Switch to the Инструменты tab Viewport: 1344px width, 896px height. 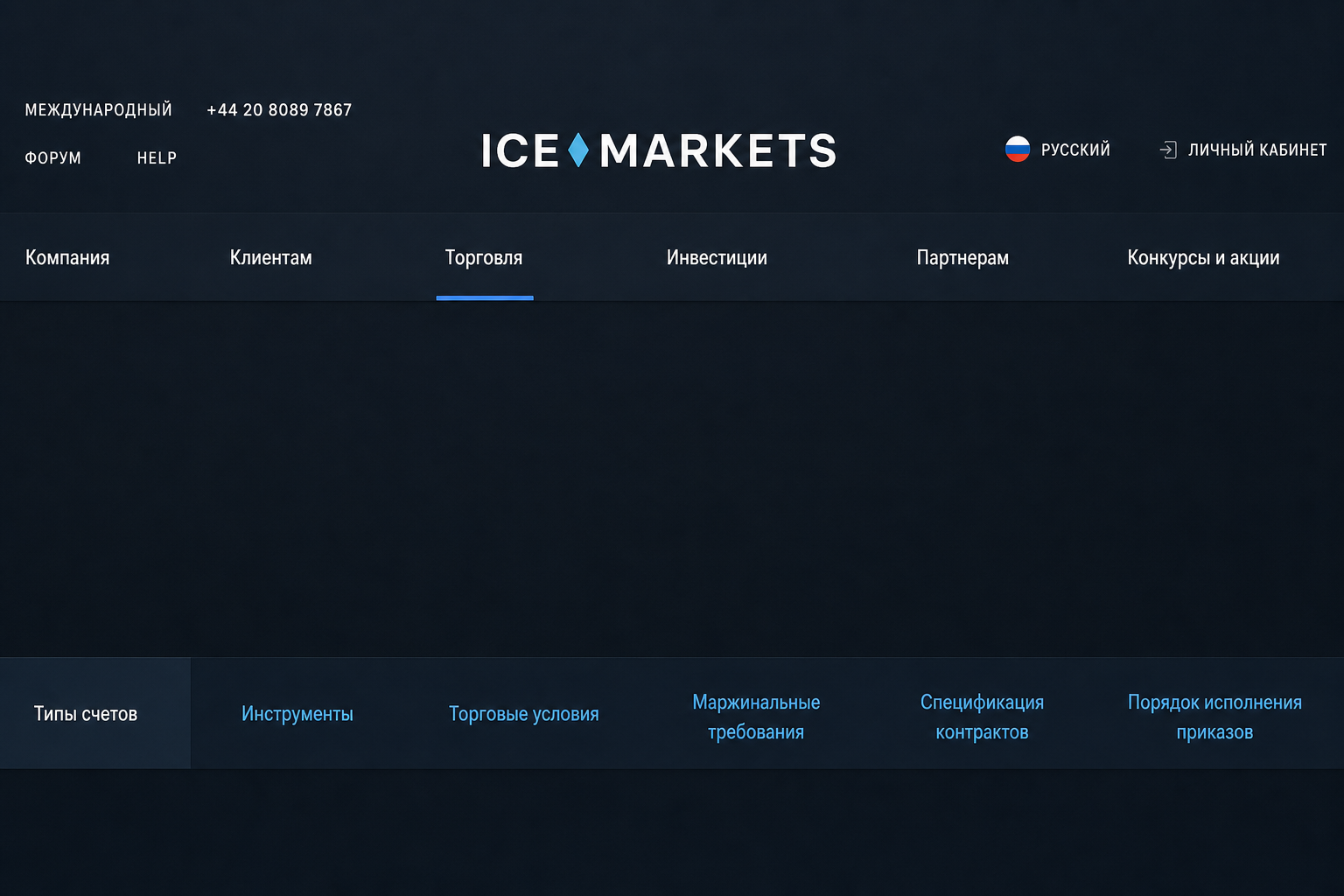297,714
